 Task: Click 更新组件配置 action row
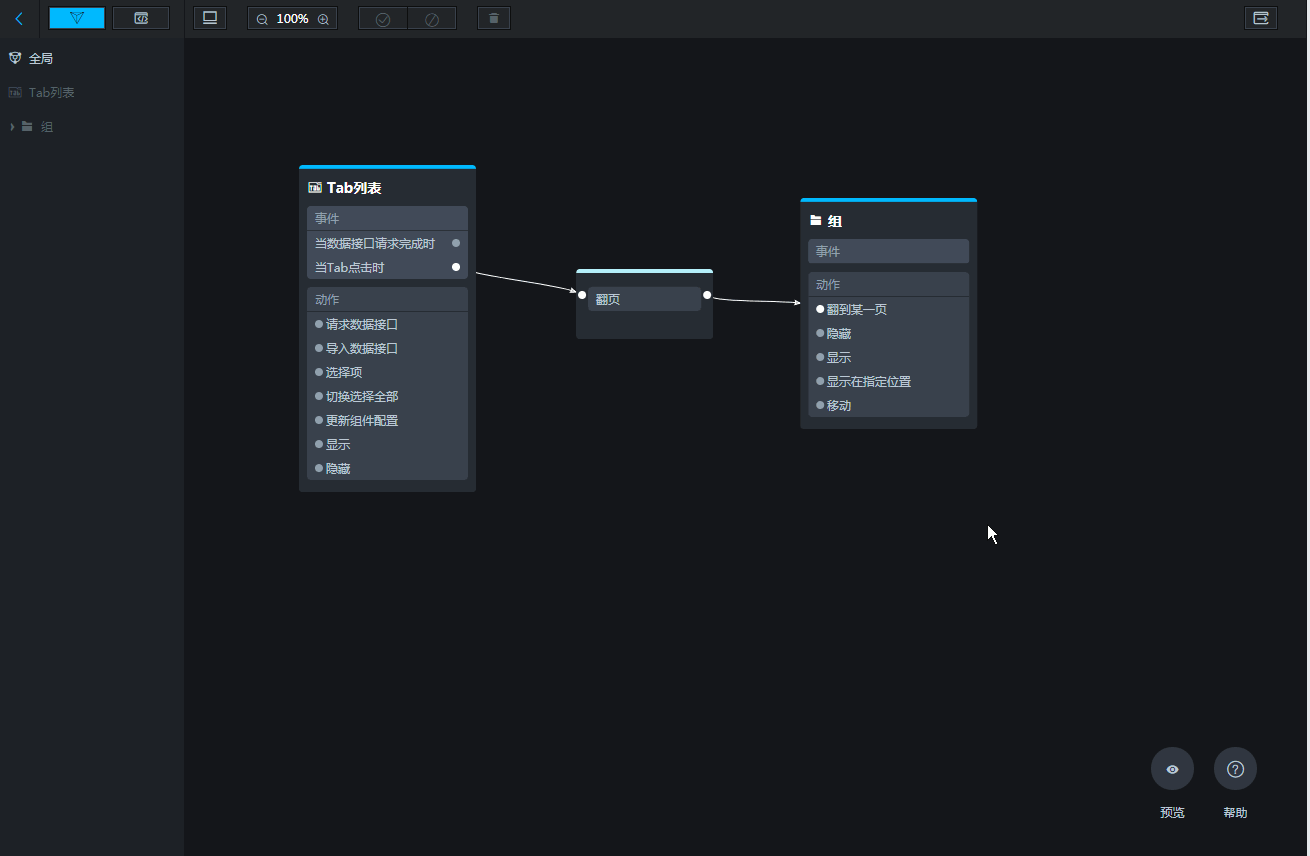click(x=387, y=420)
